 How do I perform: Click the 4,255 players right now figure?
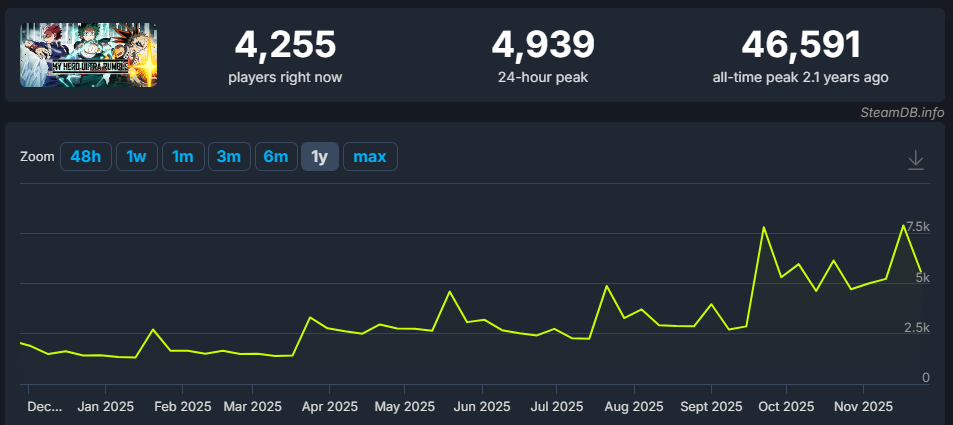click(x=285, y=45)
